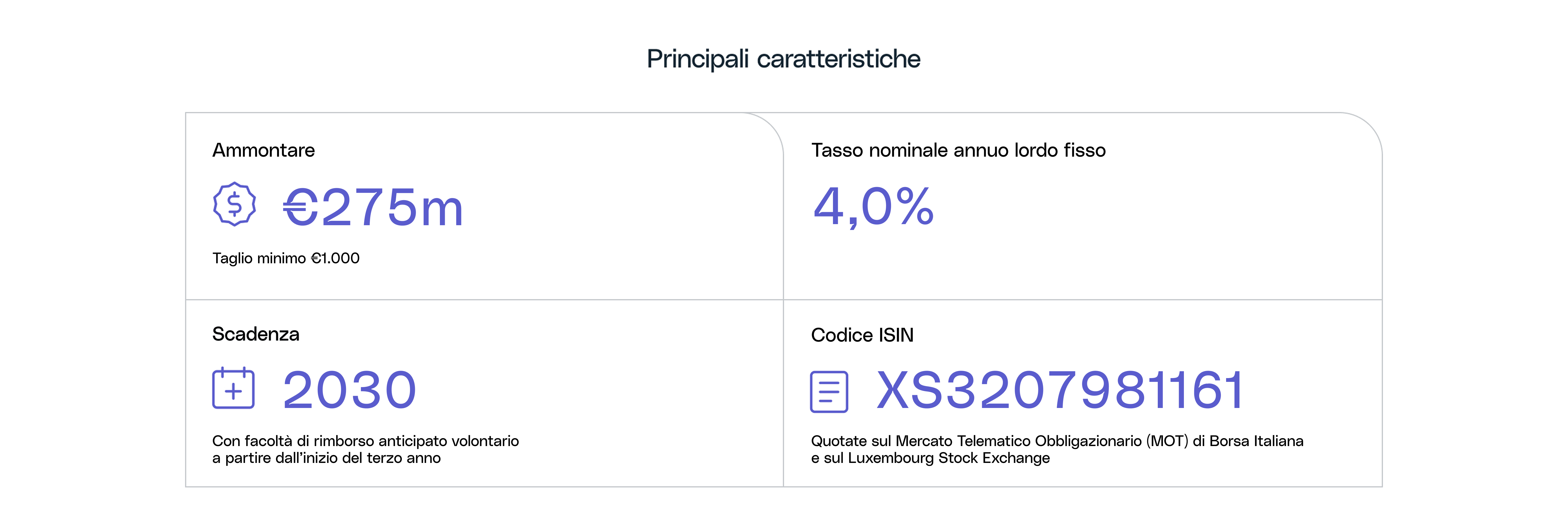Click the percent sign in the rate

tap(914, 207)
